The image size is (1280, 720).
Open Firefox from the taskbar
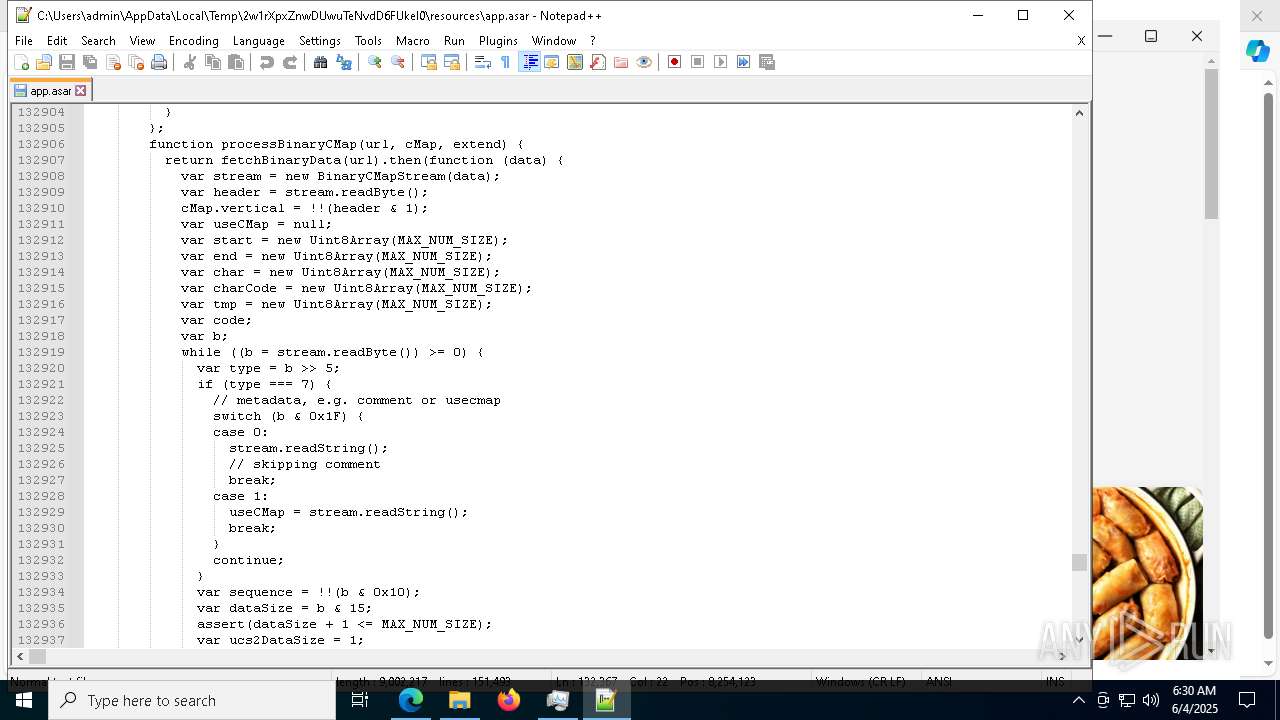(509, 700)
